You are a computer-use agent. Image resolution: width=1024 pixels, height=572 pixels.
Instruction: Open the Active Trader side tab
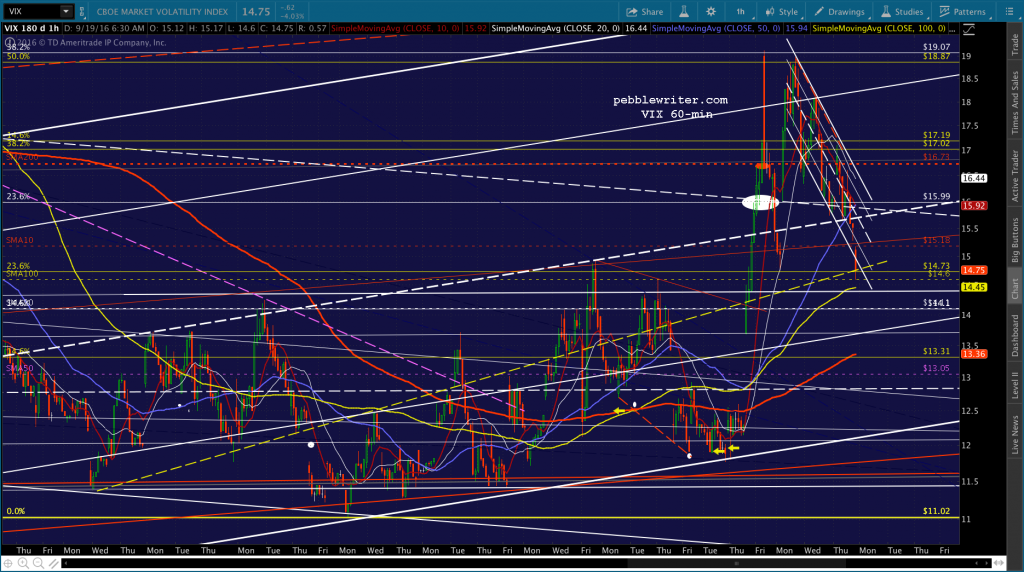[1015, 175]
